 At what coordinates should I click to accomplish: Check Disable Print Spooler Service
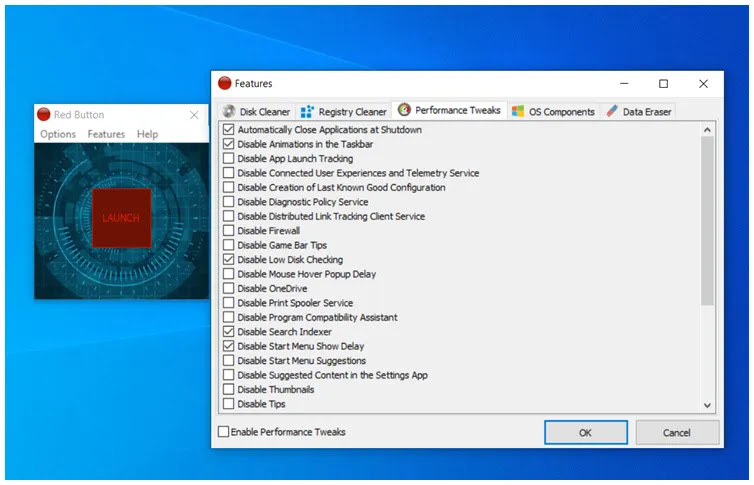[x=229, y=303]
